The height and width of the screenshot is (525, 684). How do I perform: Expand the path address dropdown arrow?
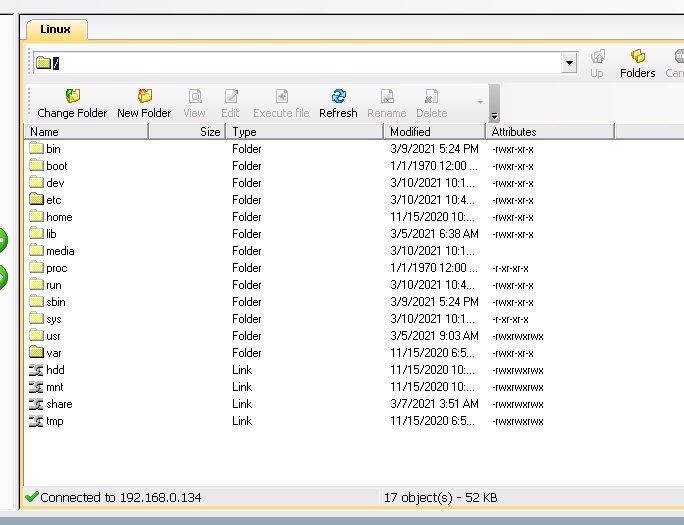(569, 63)
